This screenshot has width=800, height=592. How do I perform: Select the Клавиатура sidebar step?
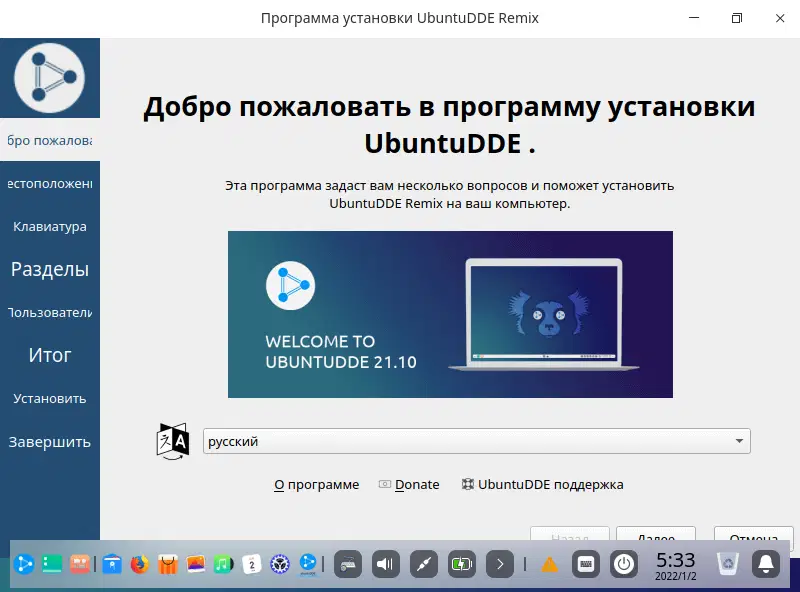[50, 226]
